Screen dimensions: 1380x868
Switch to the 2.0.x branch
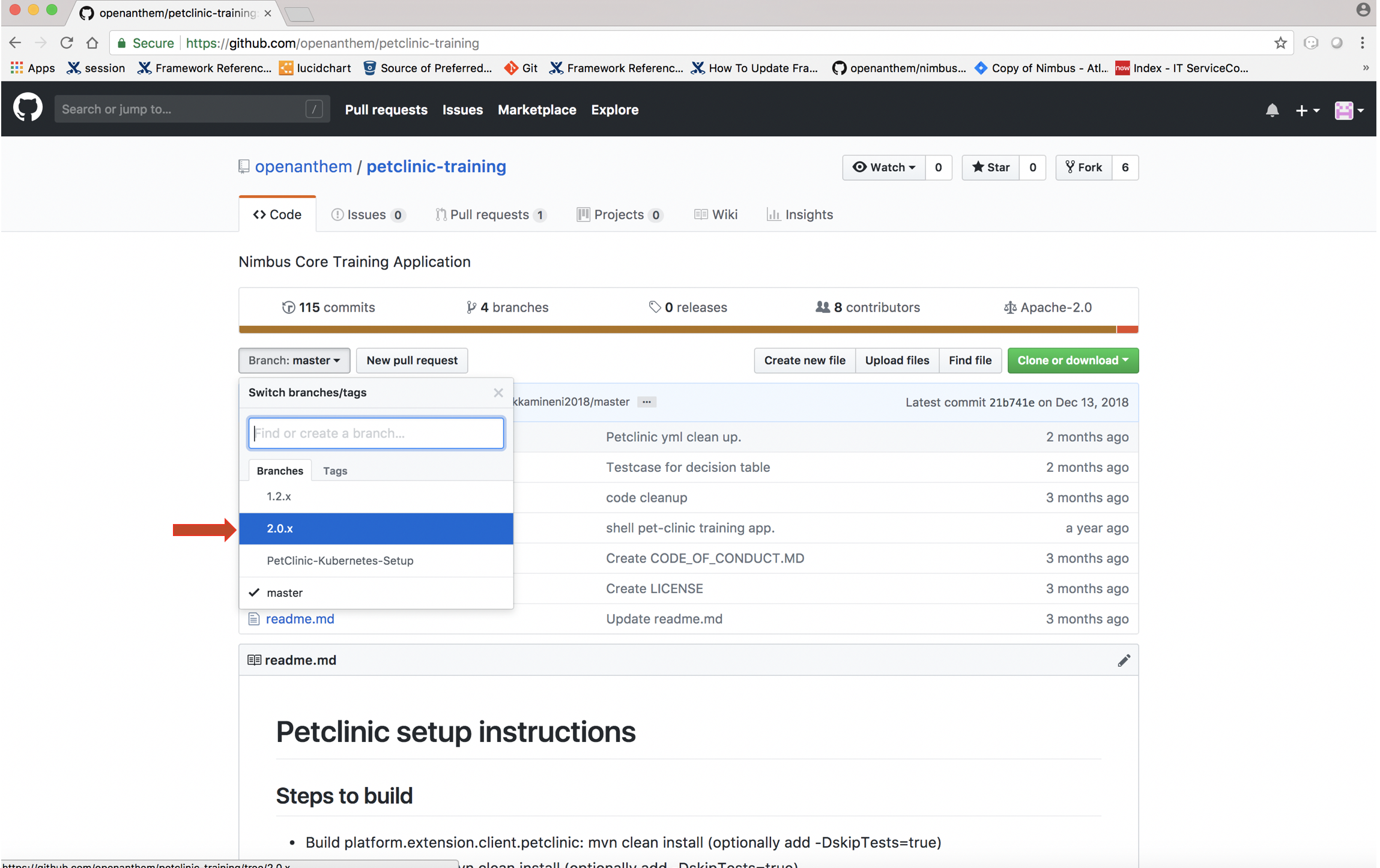280,528
